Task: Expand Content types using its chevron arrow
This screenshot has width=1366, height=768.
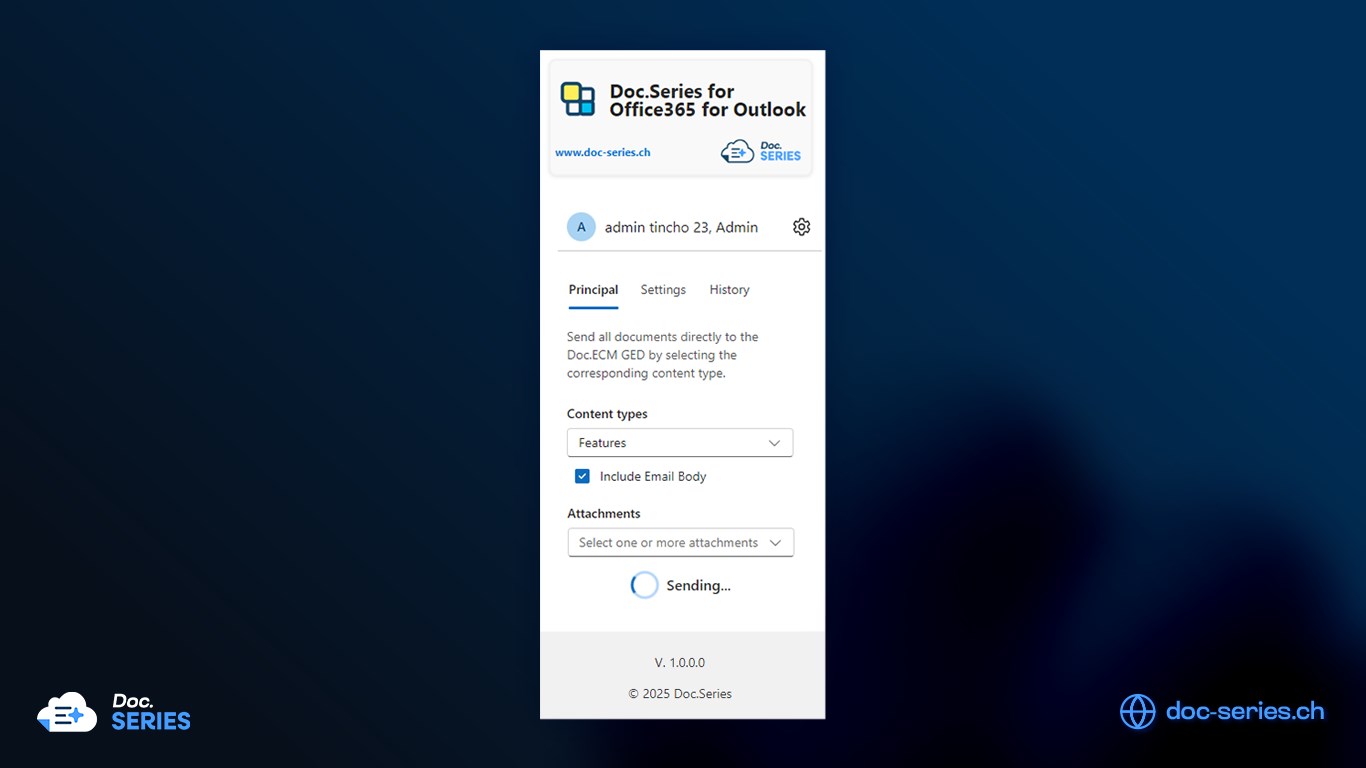Action: click(x=774, y=443)
